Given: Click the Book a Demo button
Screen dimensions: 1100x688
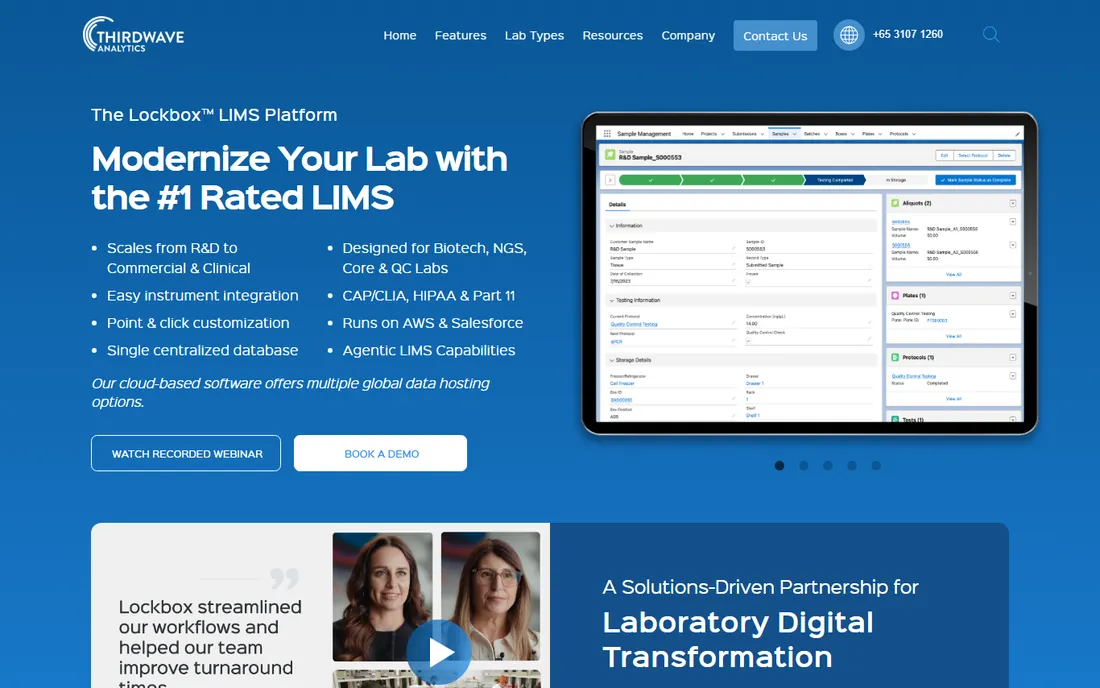Looking at the screenshot, I should point(380,453).
